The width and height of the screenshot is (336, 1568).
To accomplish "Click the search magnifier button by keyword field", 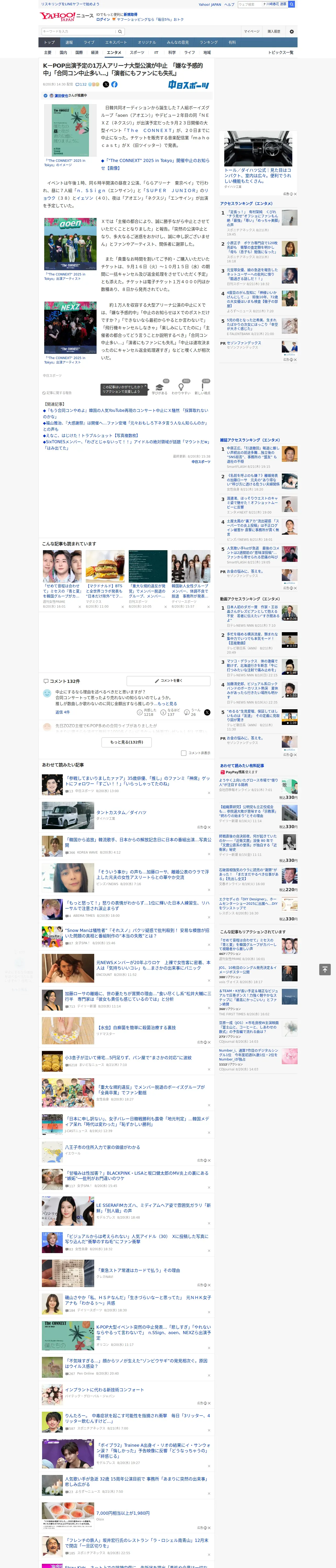I will [x=120, y=31].
